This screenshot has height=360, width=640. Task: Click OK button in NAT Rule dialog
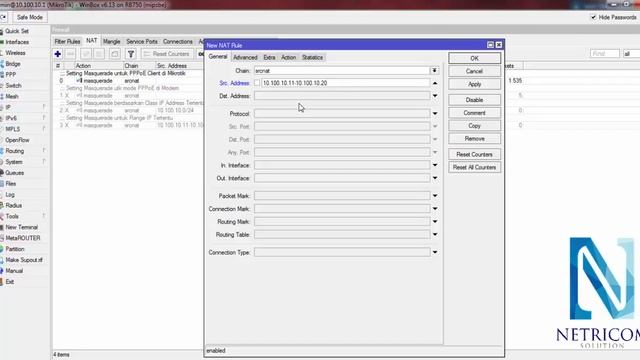point(474,58)
